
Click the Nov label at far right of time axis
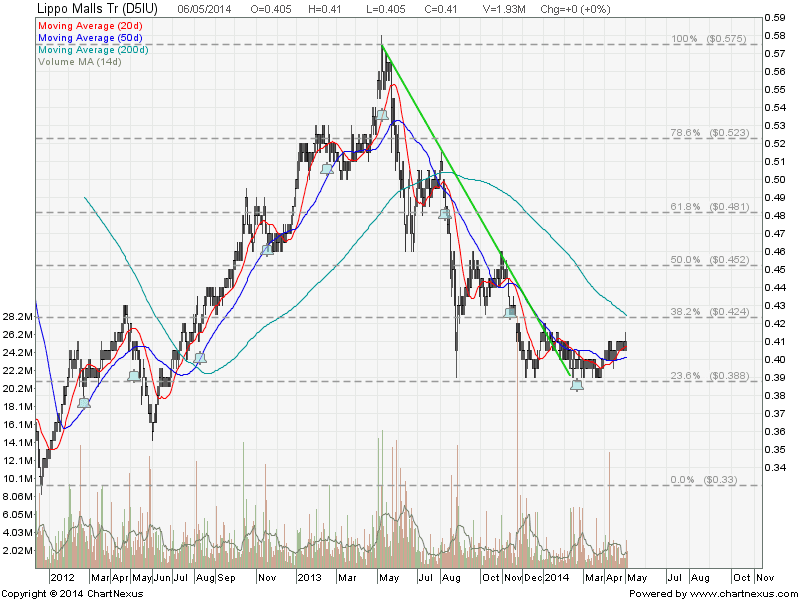coord(765,578)
